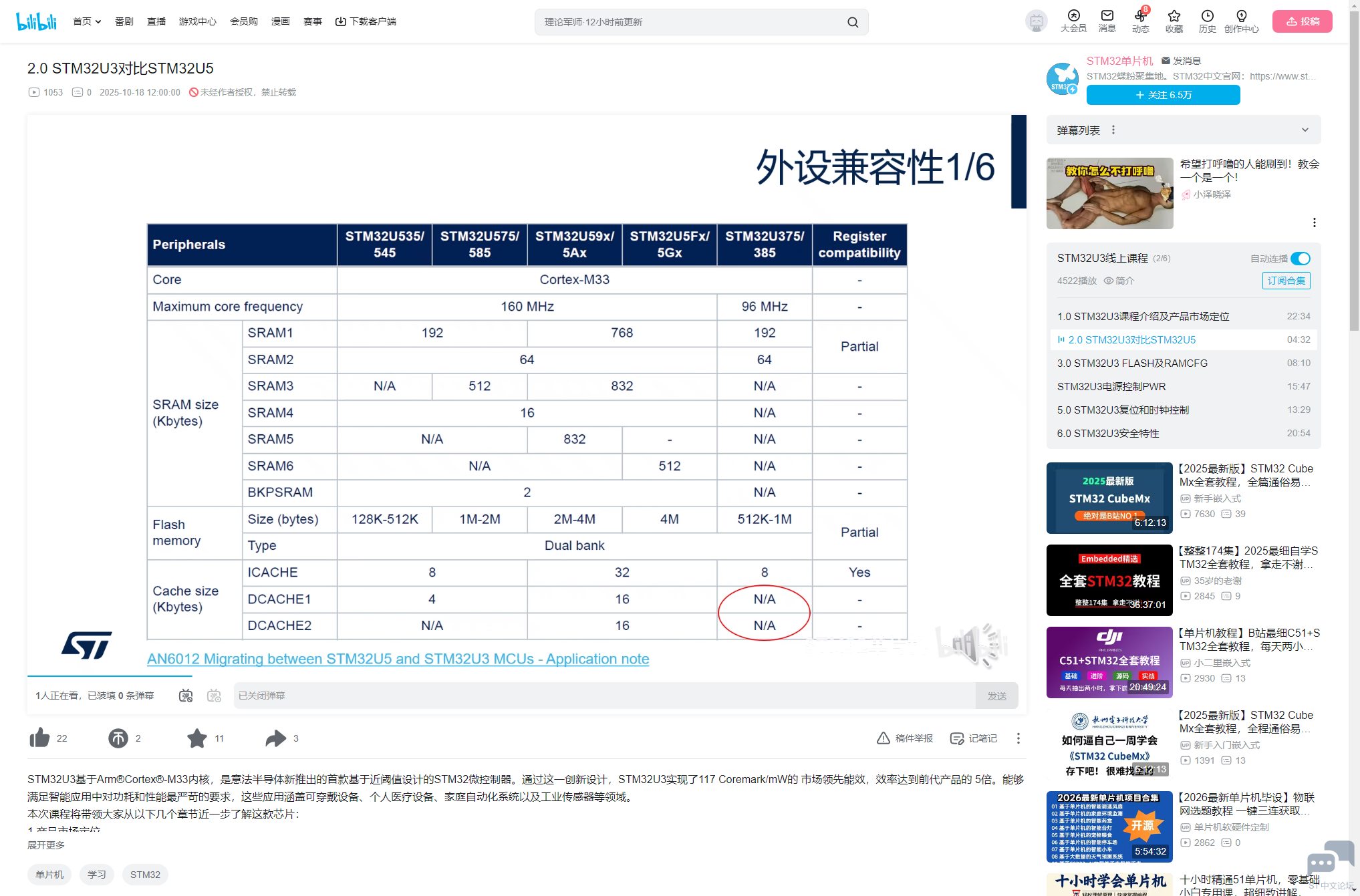
Task: Play 6.0 STM32U3安全特性
Action: [1184, 433]
